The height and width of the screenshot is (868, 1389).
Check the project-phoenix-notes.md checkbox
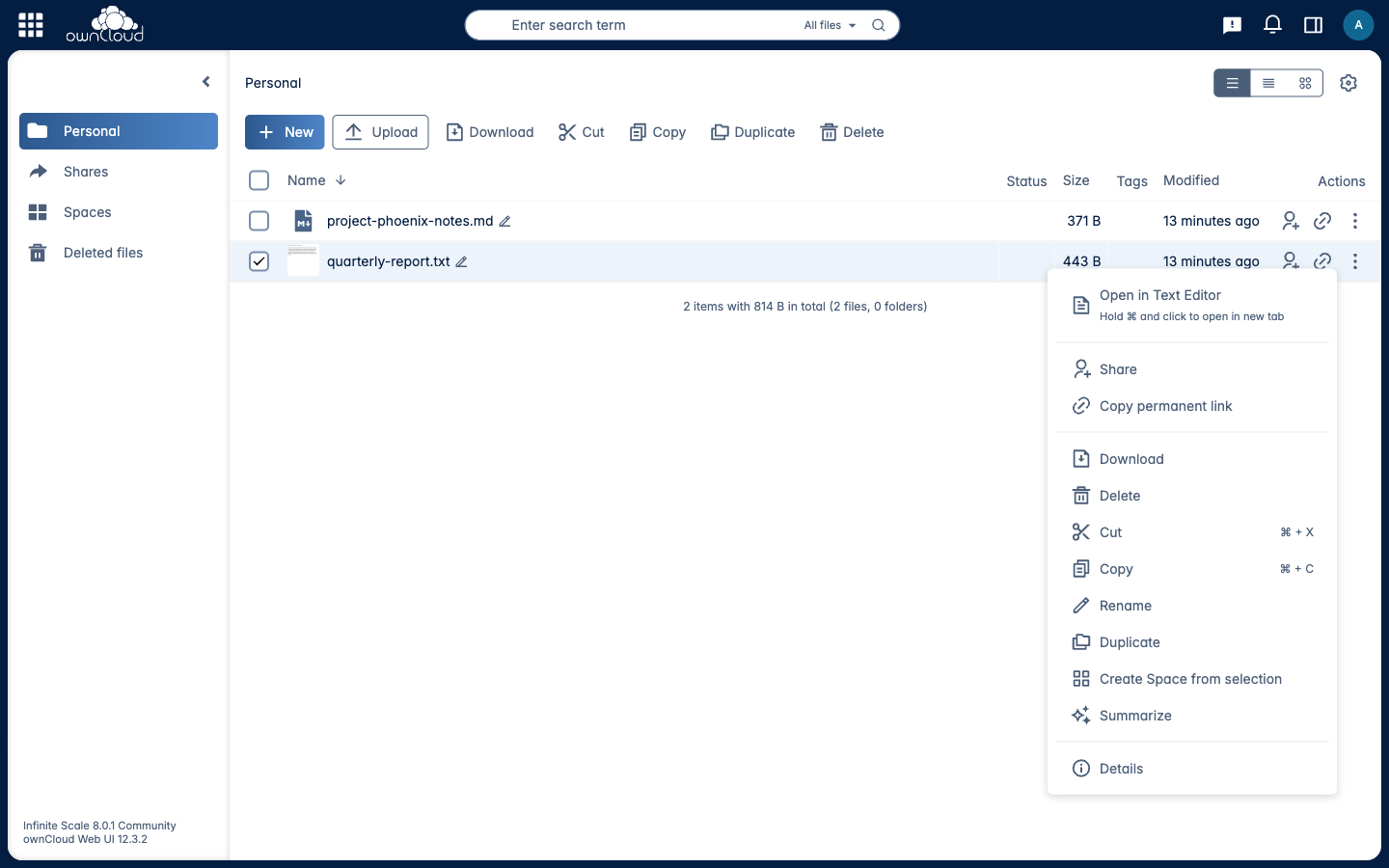259,221
